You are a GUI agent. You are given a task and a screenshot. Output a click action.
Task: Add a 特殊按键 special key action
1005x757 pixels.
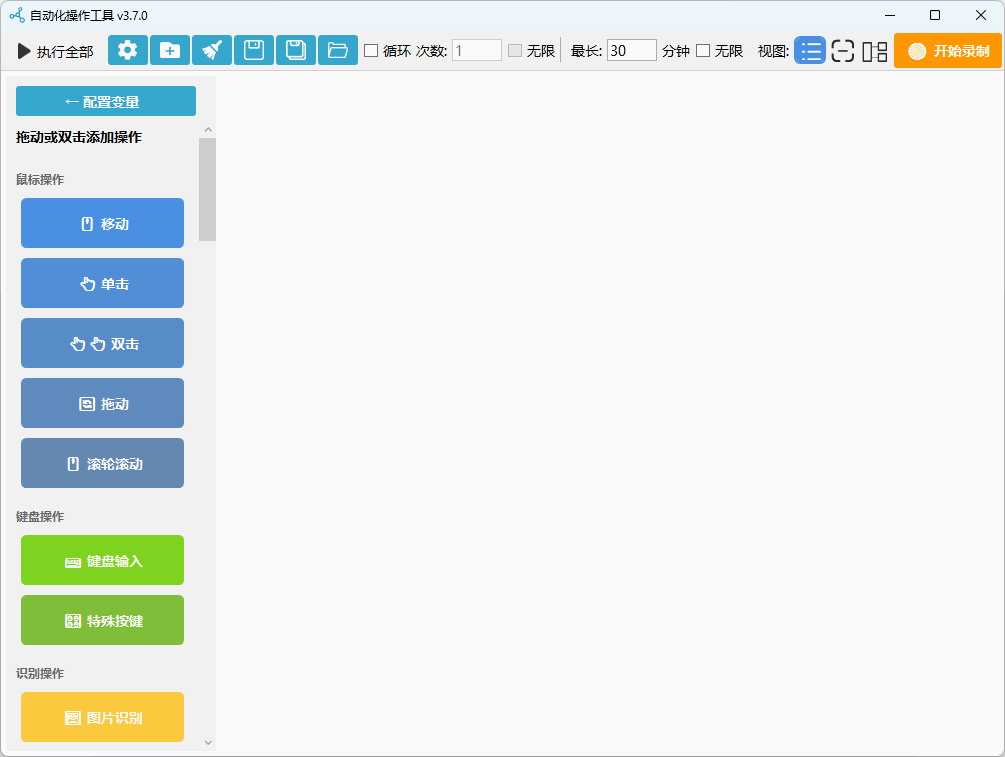tap(103, 620)
